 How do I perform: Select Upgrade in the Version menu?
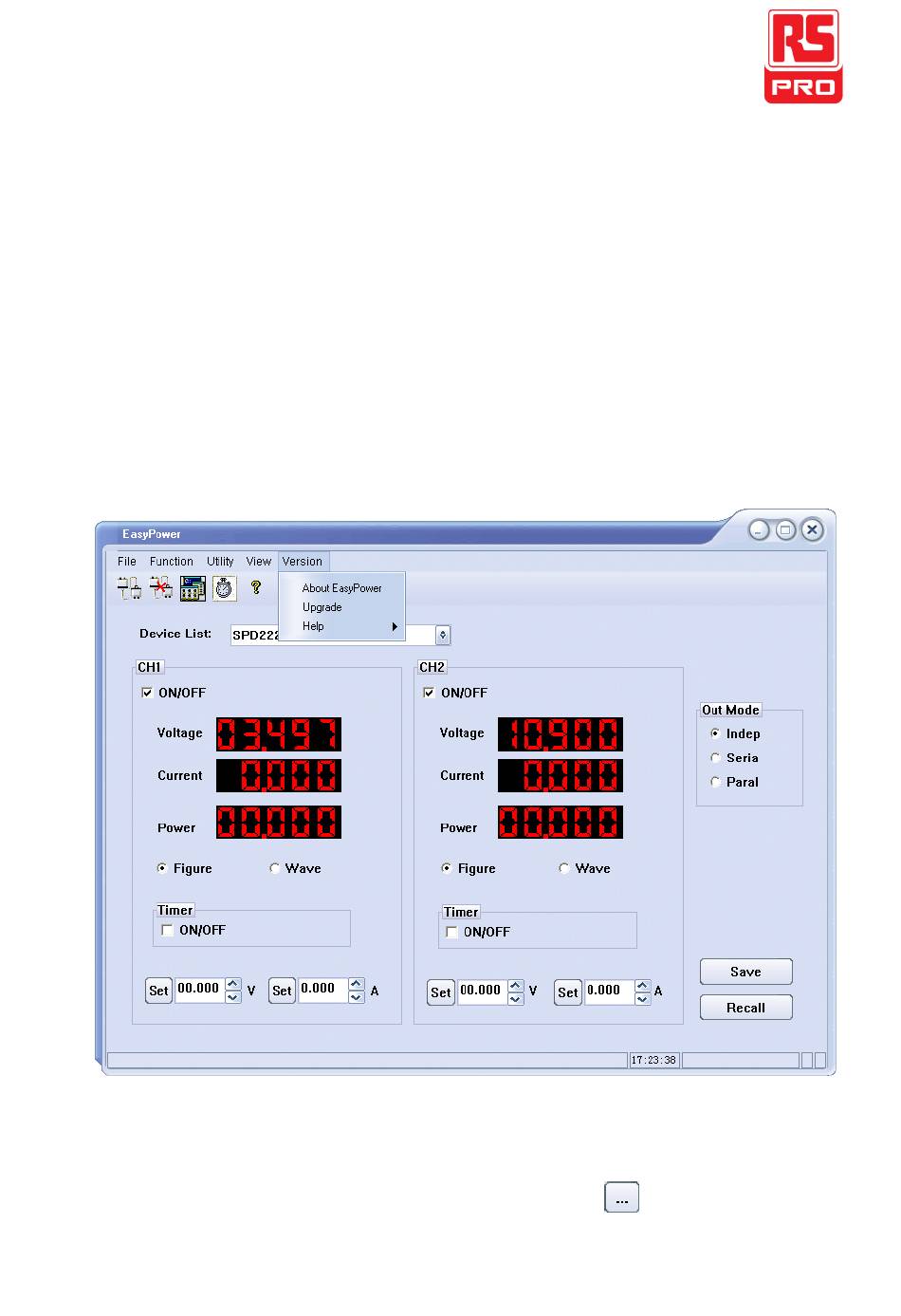[x=322, y=607]
